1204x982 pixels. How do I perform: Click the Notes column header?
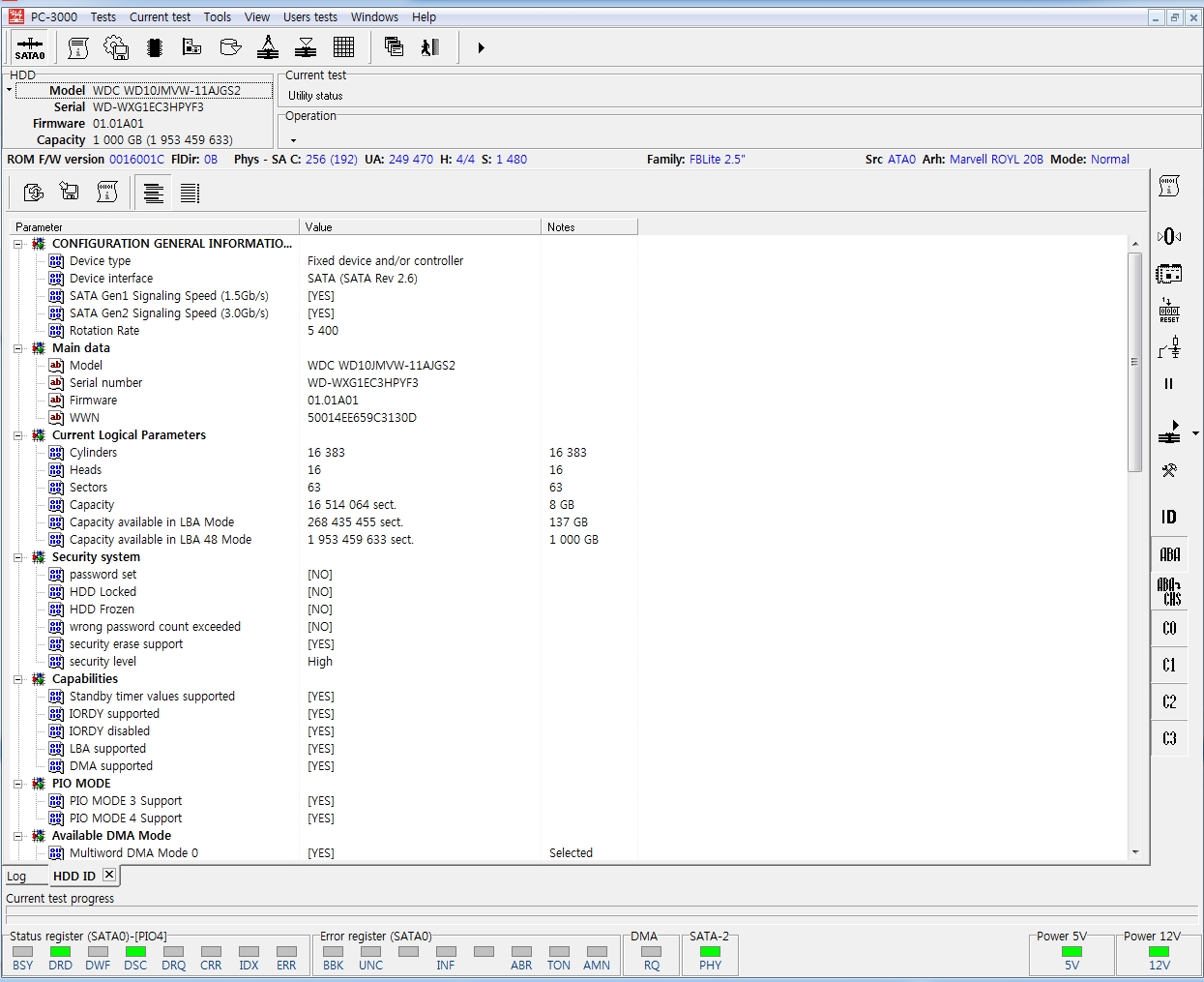[x=589, y=227]
